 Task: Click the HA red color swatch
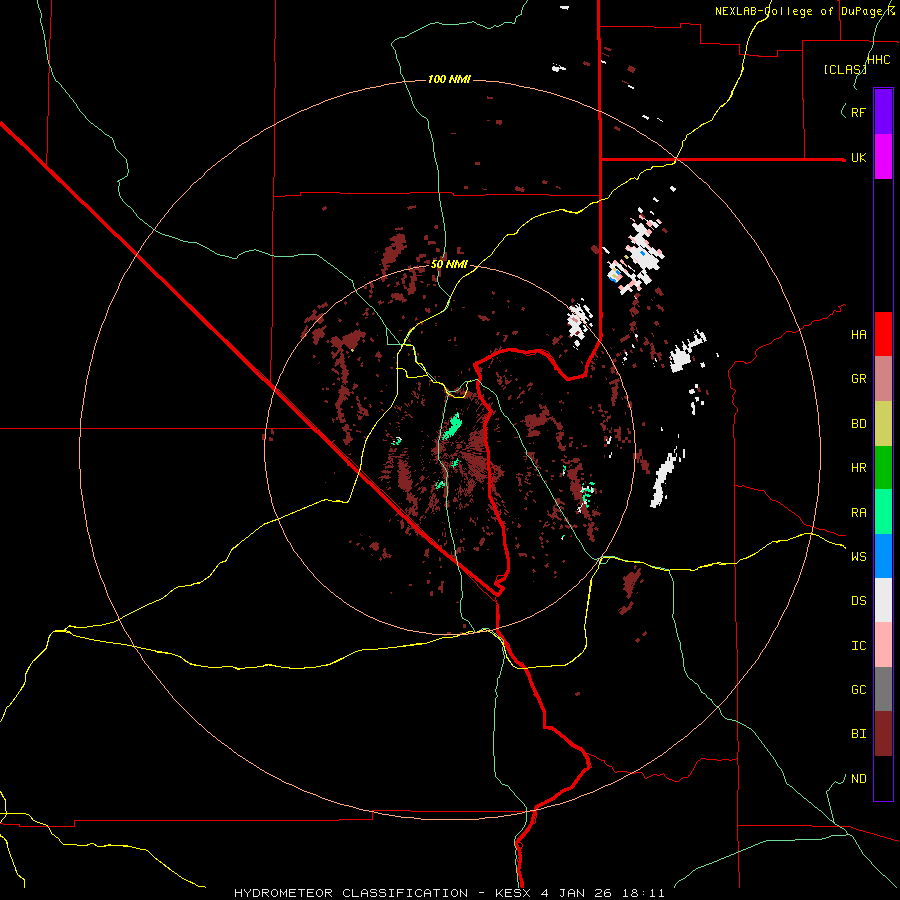pos(883,334)
